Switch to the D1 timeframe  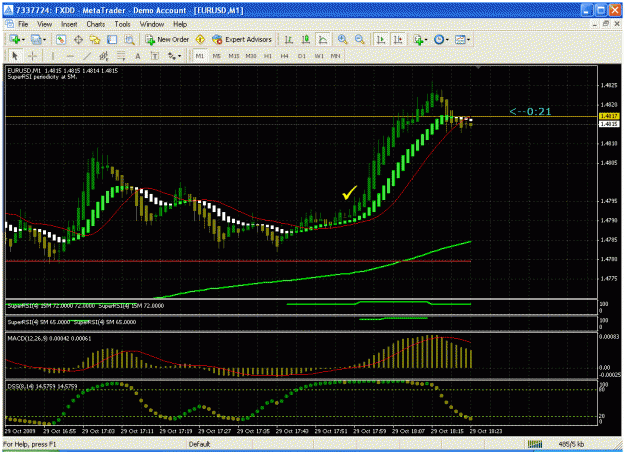pyautogui.click(x=302, y=56)
